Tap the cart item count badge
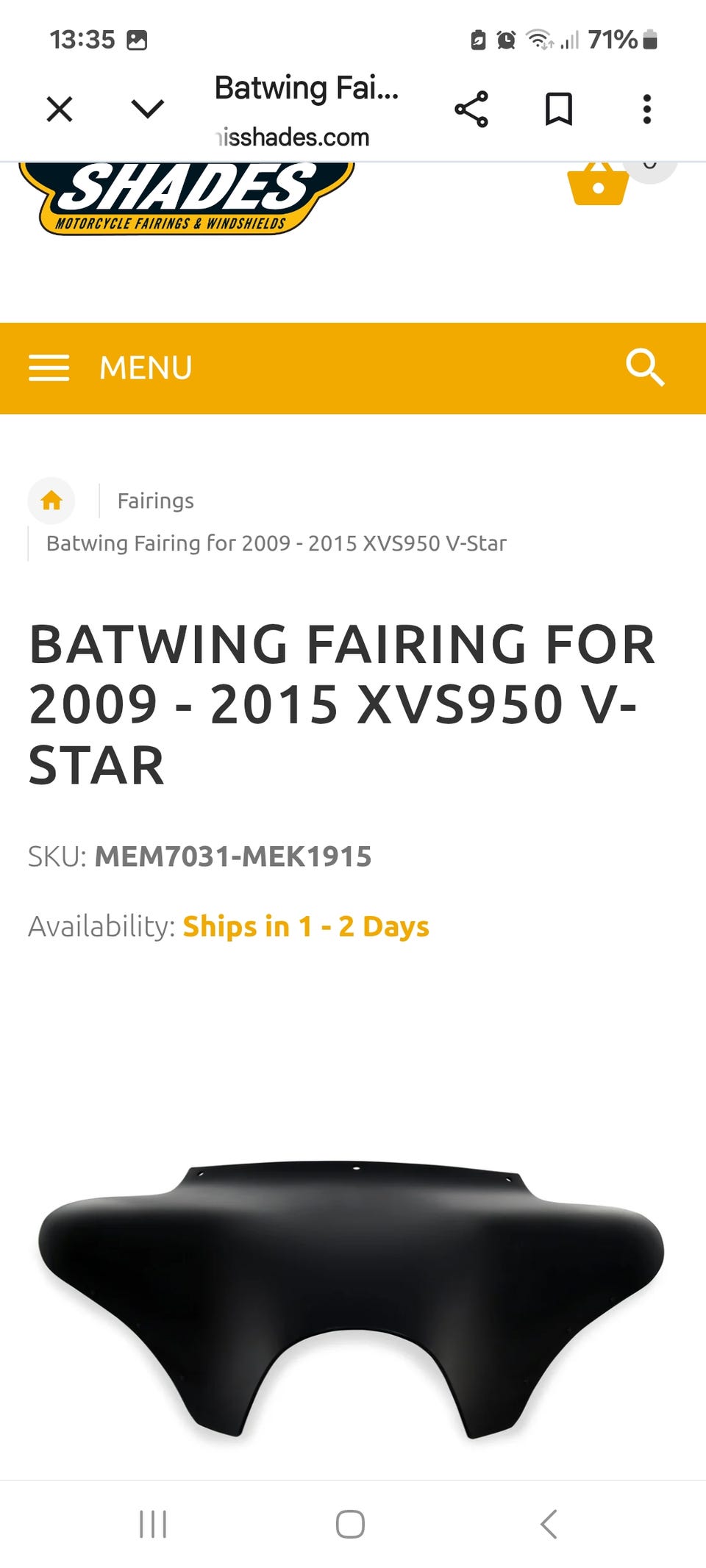 (650, 169)
